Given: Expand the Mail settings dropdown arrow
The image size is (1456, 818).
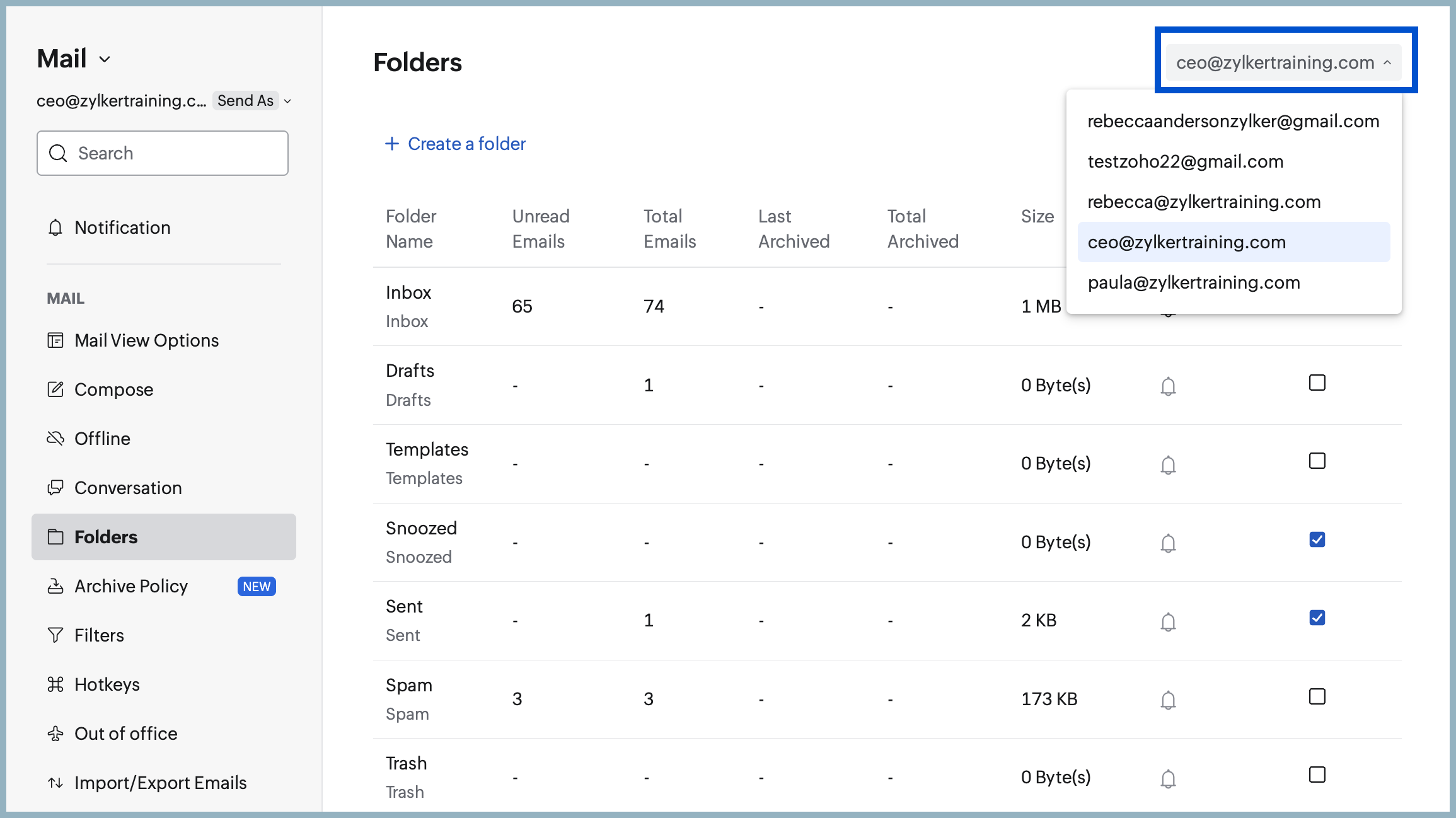Looking at the screenshot, I should pyautogui.click(x=105, y=59).
